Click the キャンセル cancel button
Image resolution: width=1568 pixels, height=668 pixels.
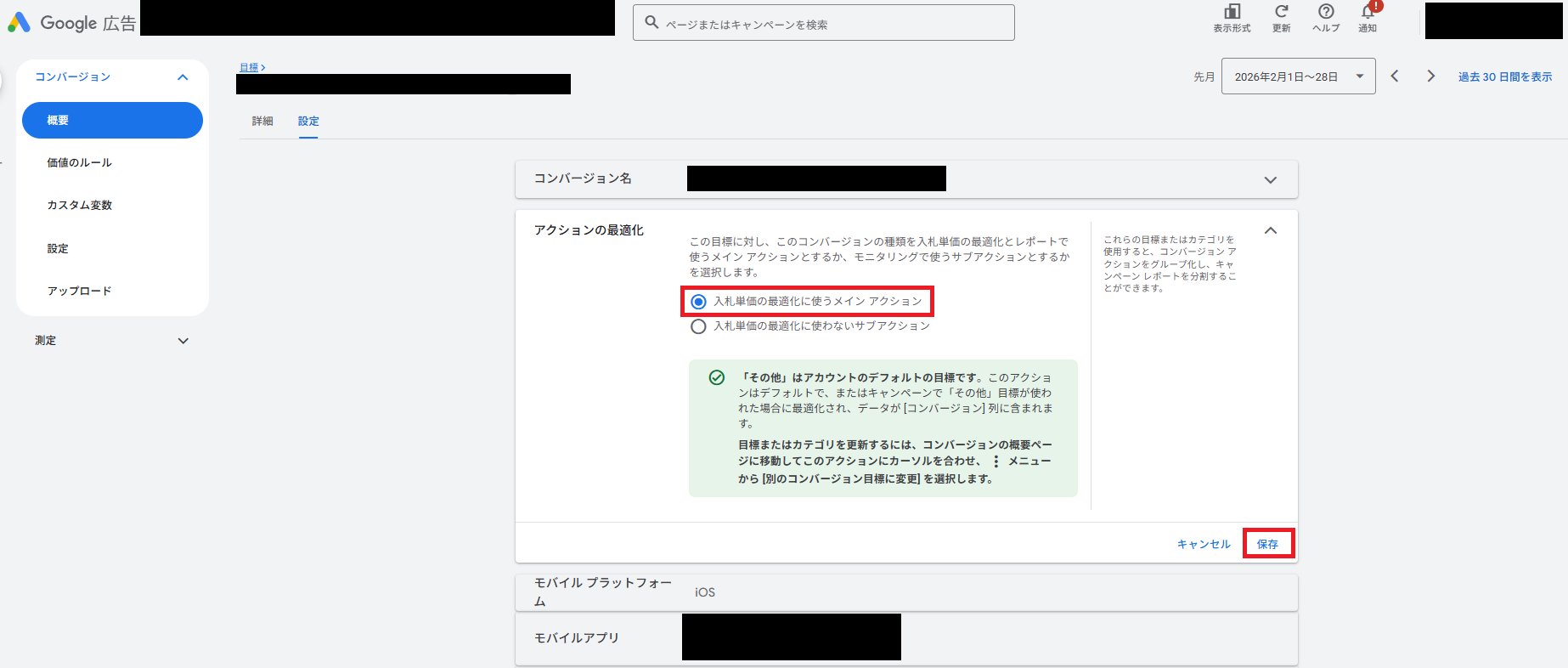(1203, 544)
